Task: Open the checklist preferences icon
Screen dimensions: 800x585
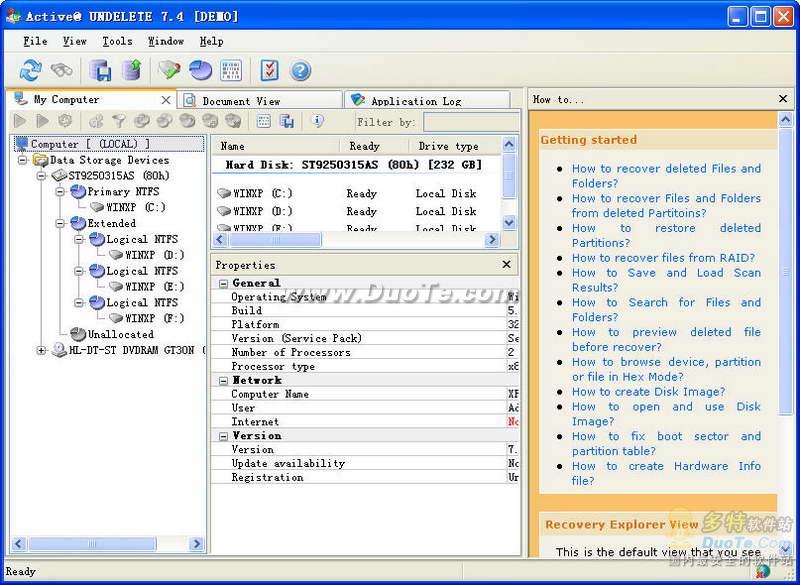Action: (x=269, y=70)
